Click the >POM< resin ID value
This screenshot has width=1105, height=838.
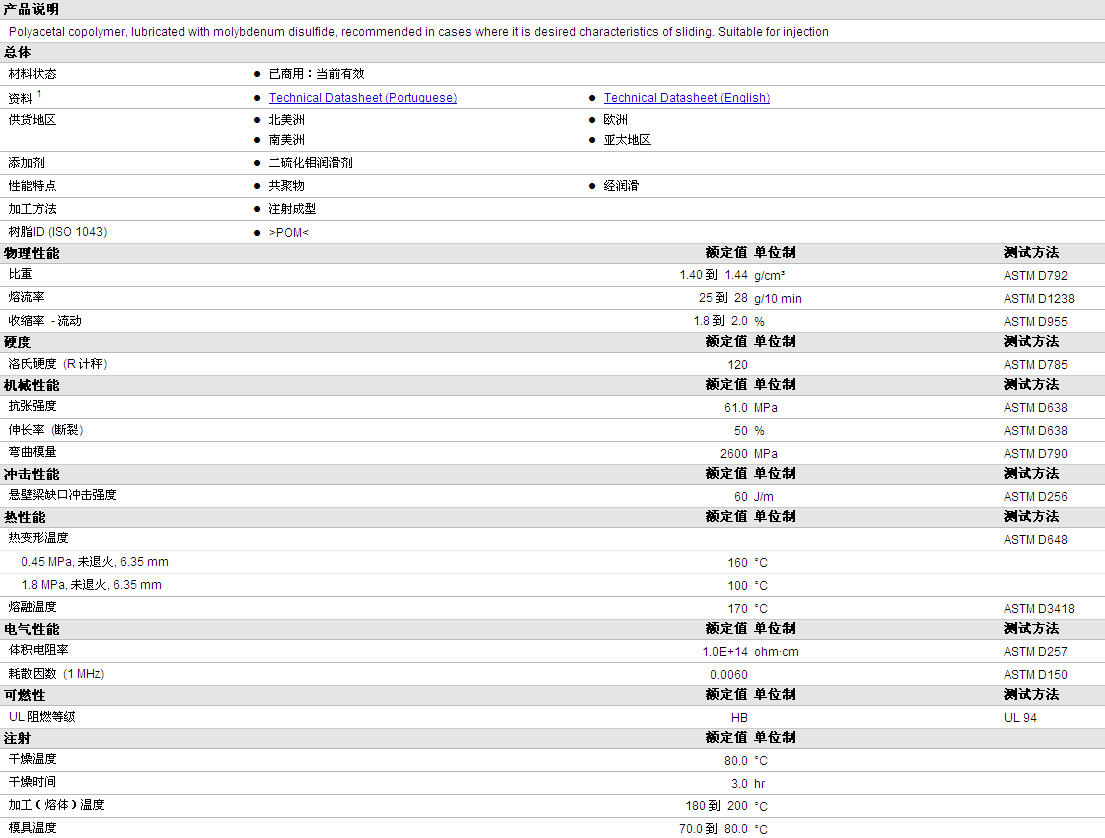click(288, 233)
